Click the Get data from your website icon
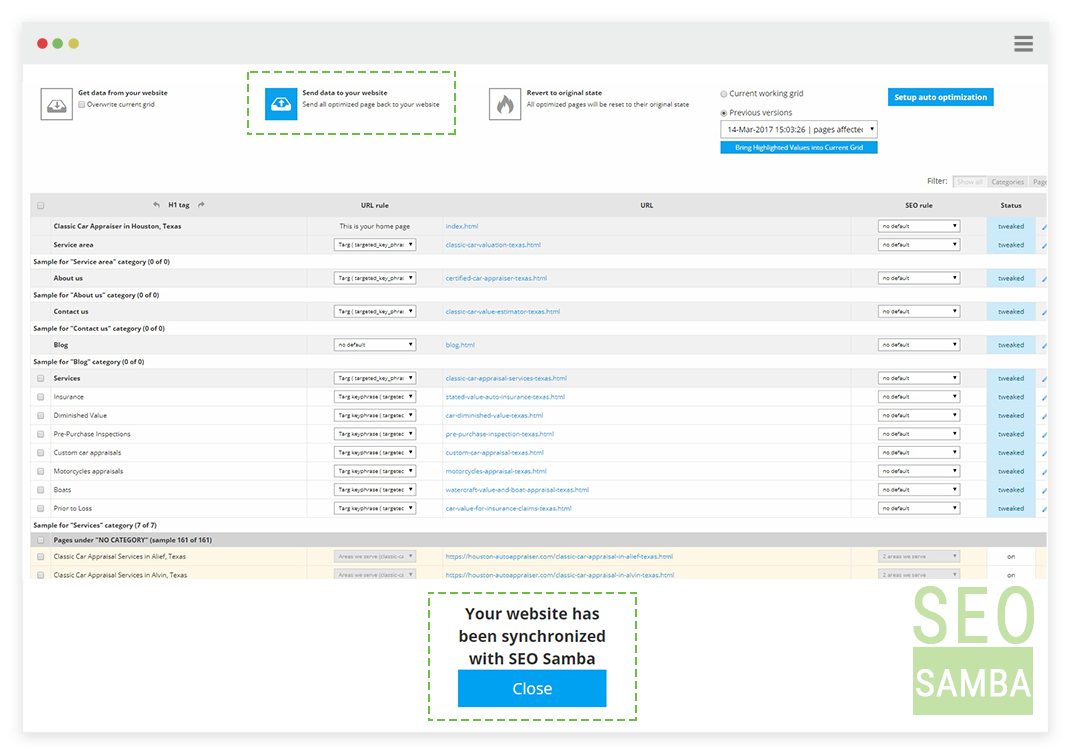The width and height of the screenshot is (1070, 756). (x=57, y=104)
